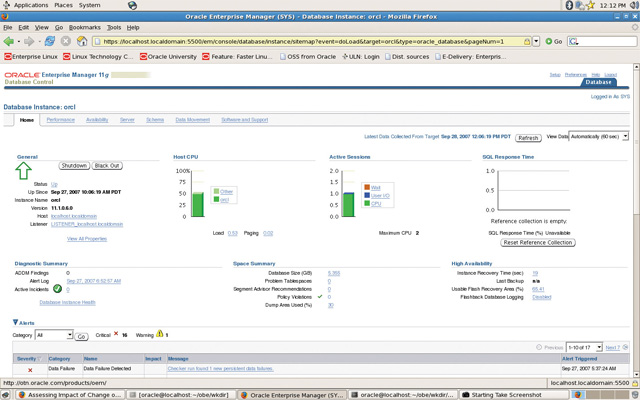The image size is (640, 400).
Task: Collapse the Alerts section triangle
Action: (x=16, y=322)
